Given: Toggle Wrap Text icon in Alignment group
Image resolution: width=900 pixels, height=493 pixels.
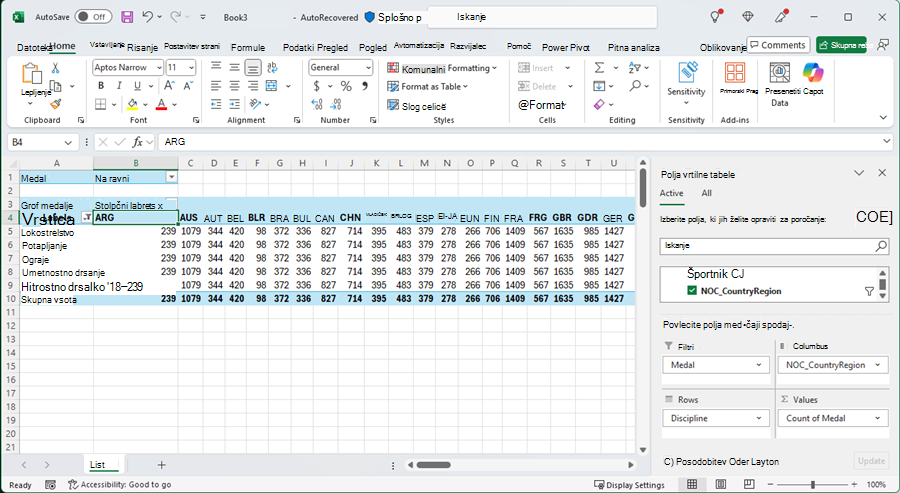Looking at the screenshot, I should coord(272,68).
